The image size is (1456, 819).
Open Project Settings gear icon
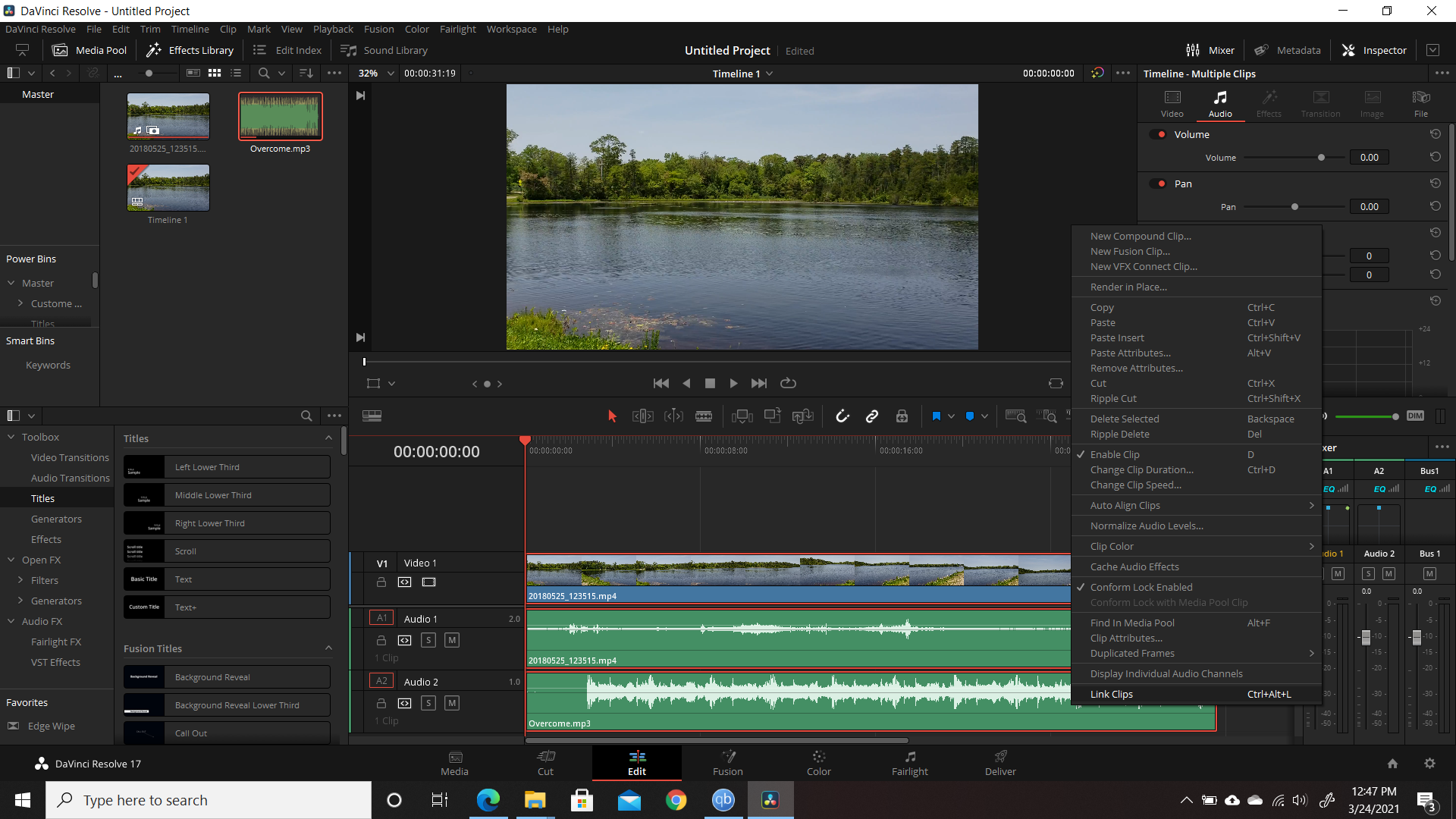pyautogui.click(x=1429, y=764)
